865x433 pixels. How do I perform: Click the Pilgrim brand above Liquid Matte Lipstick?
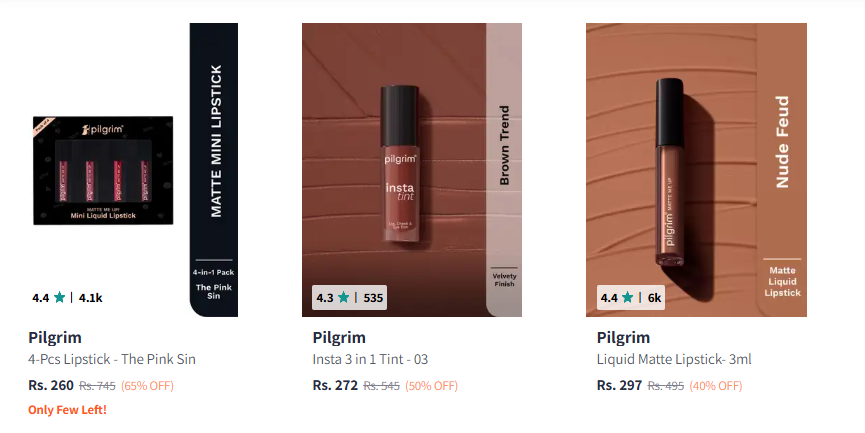click(623, 337)
